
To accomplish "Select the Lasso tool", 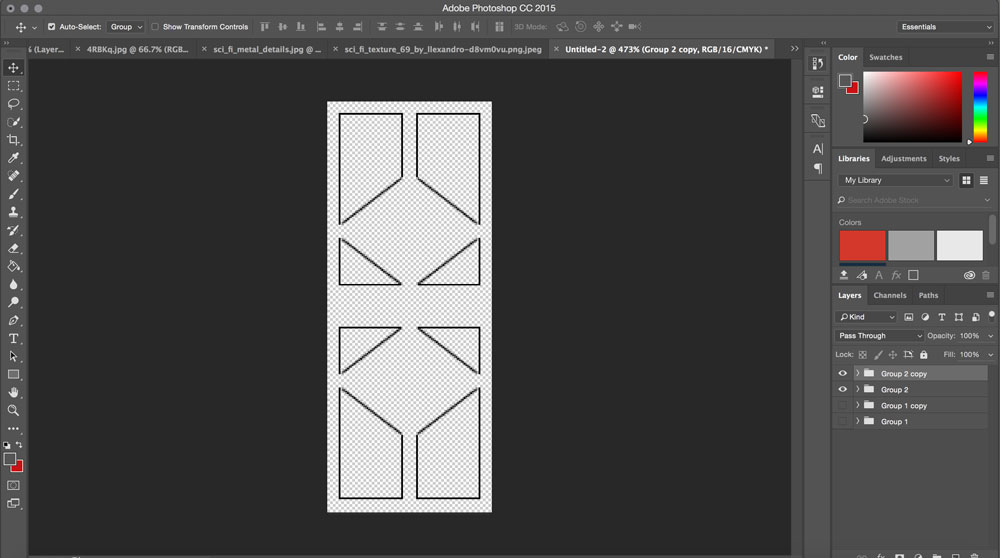I will 14,104.
